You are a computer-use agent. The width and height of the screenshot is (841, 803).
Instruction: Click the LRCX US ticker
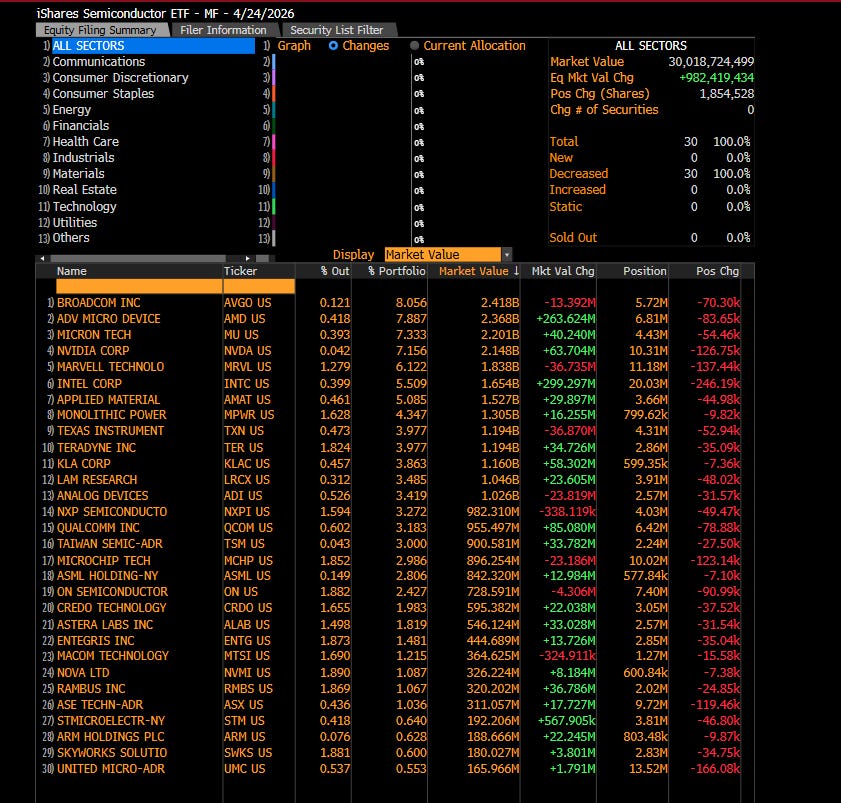click(x=247, y=480)
